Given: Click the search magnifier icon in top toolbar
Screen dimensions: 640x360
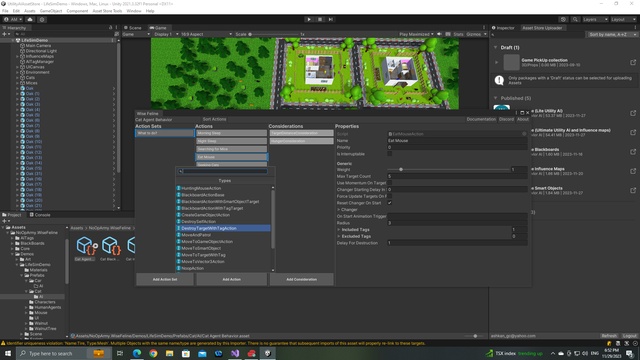Looking at the screenshot, I should pyautogui.click(x=575, y=19).
